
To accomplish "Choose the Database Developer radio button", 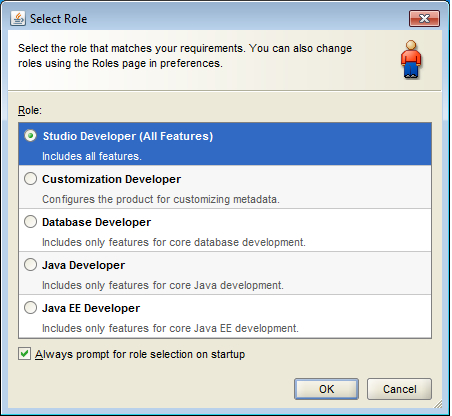I will 30,222.
